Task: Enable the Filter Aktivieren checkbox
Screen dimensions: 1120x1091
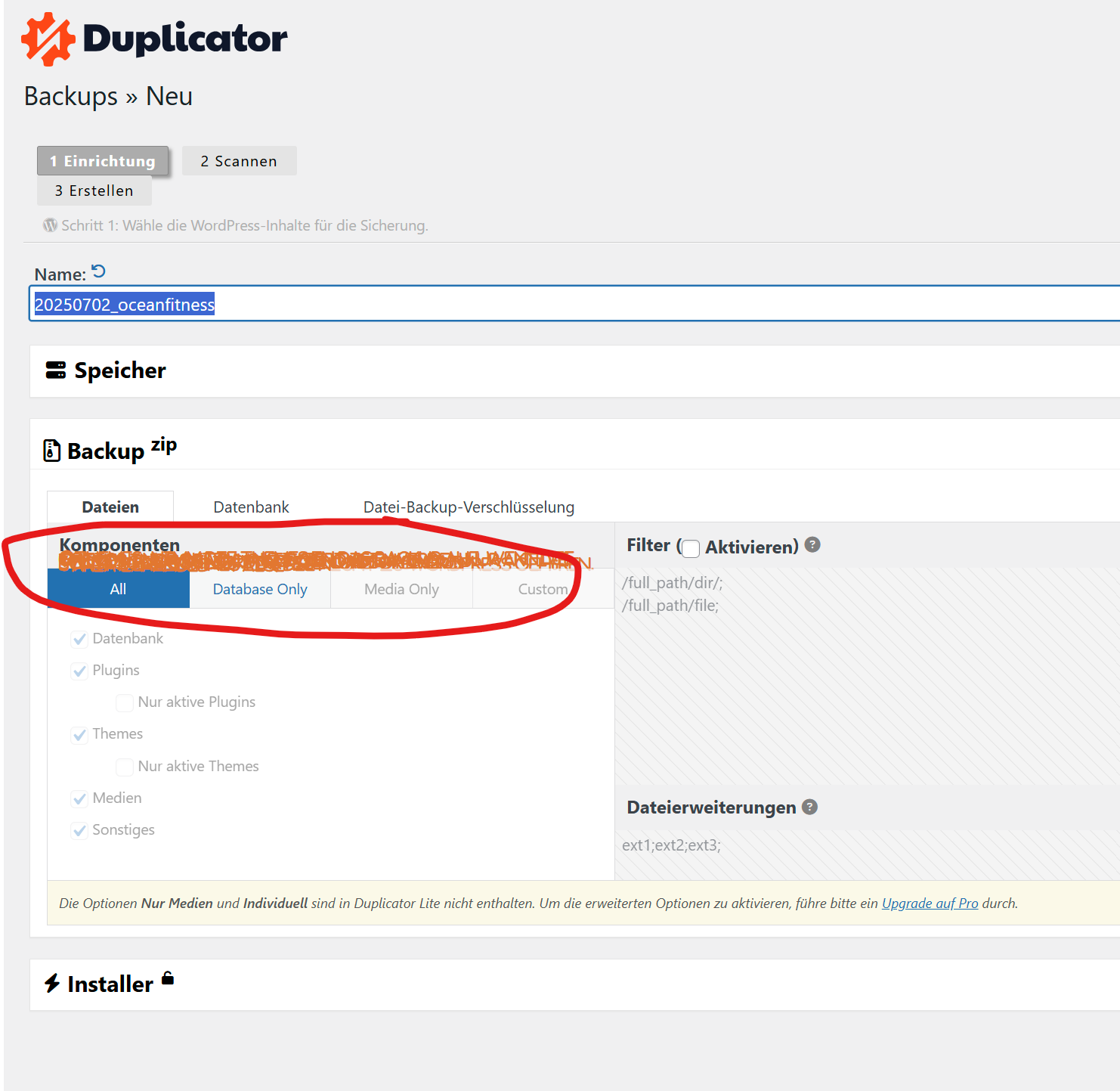Action: click(691, 548)
